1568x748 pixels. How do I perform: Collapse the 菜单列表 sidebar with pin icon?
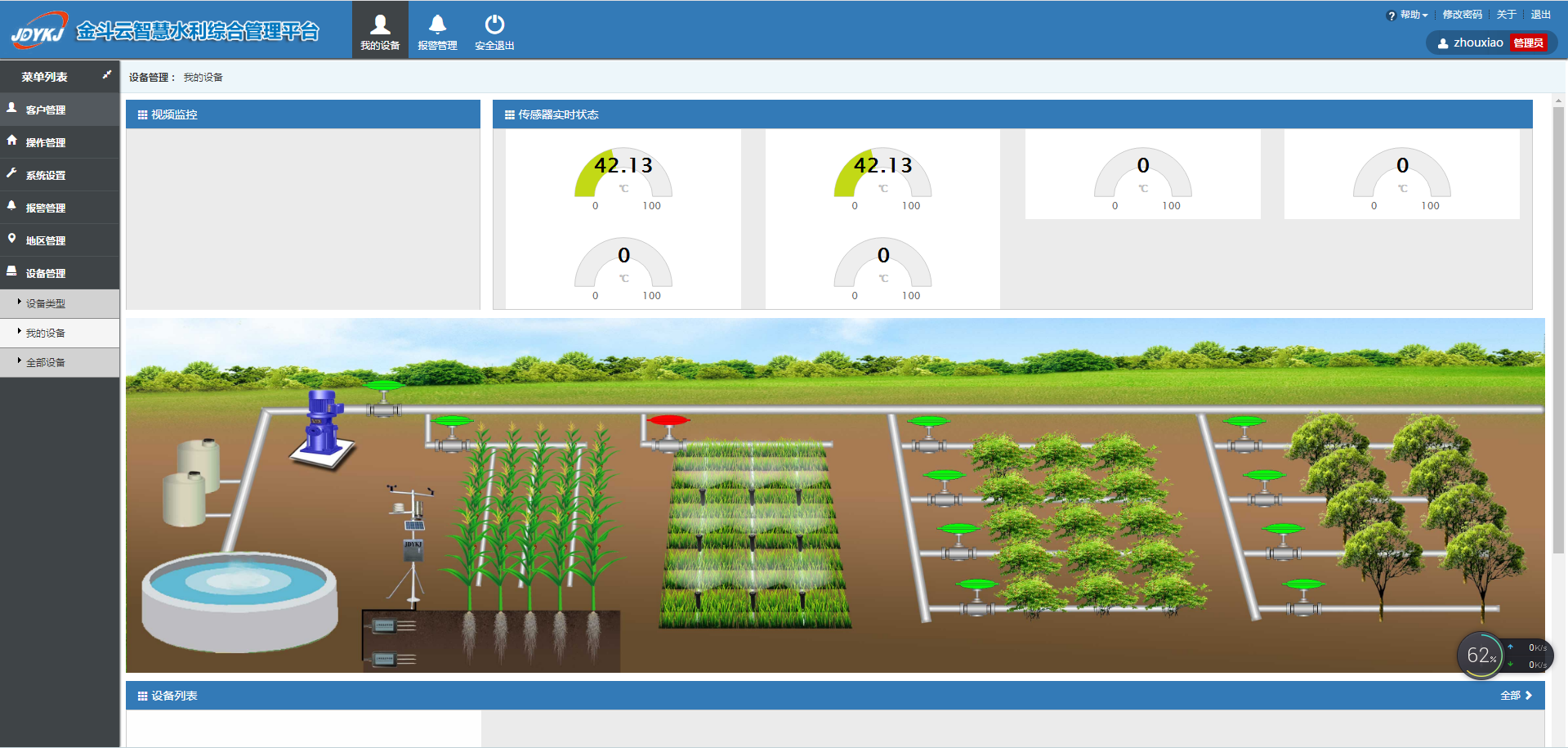106,75
